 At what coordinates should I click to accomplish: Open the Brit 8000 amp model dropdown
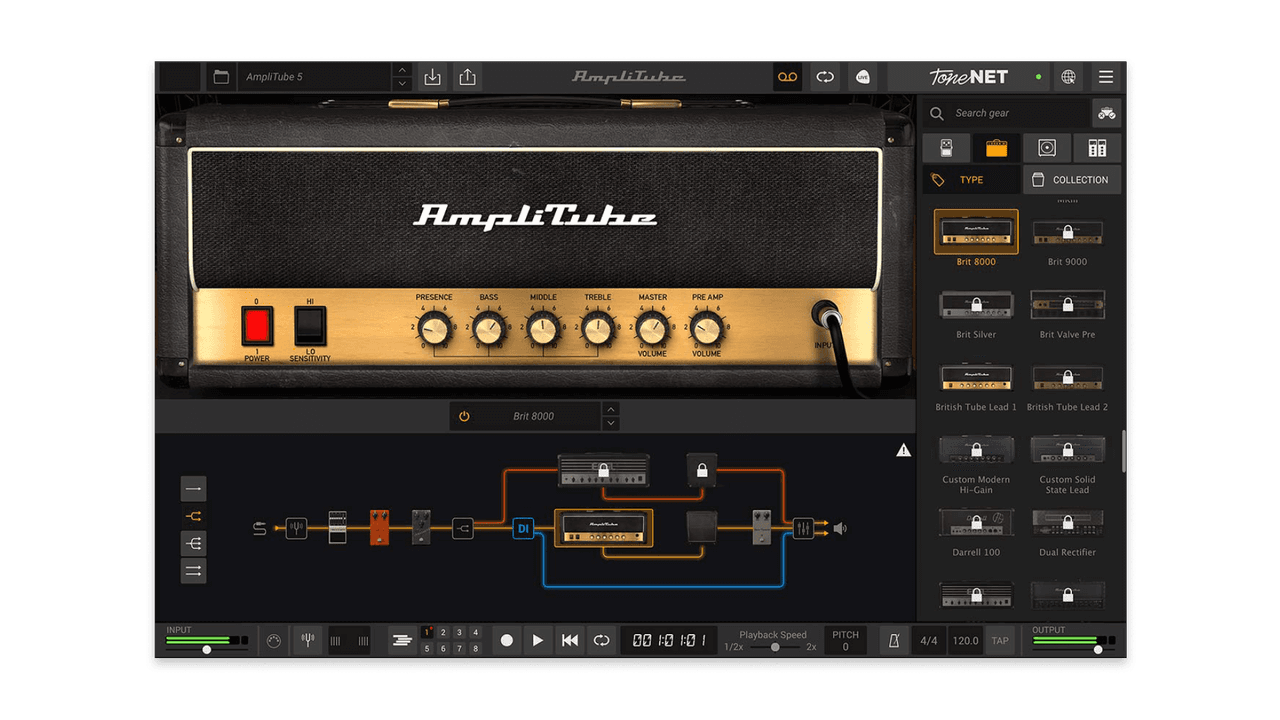point(535,415)
